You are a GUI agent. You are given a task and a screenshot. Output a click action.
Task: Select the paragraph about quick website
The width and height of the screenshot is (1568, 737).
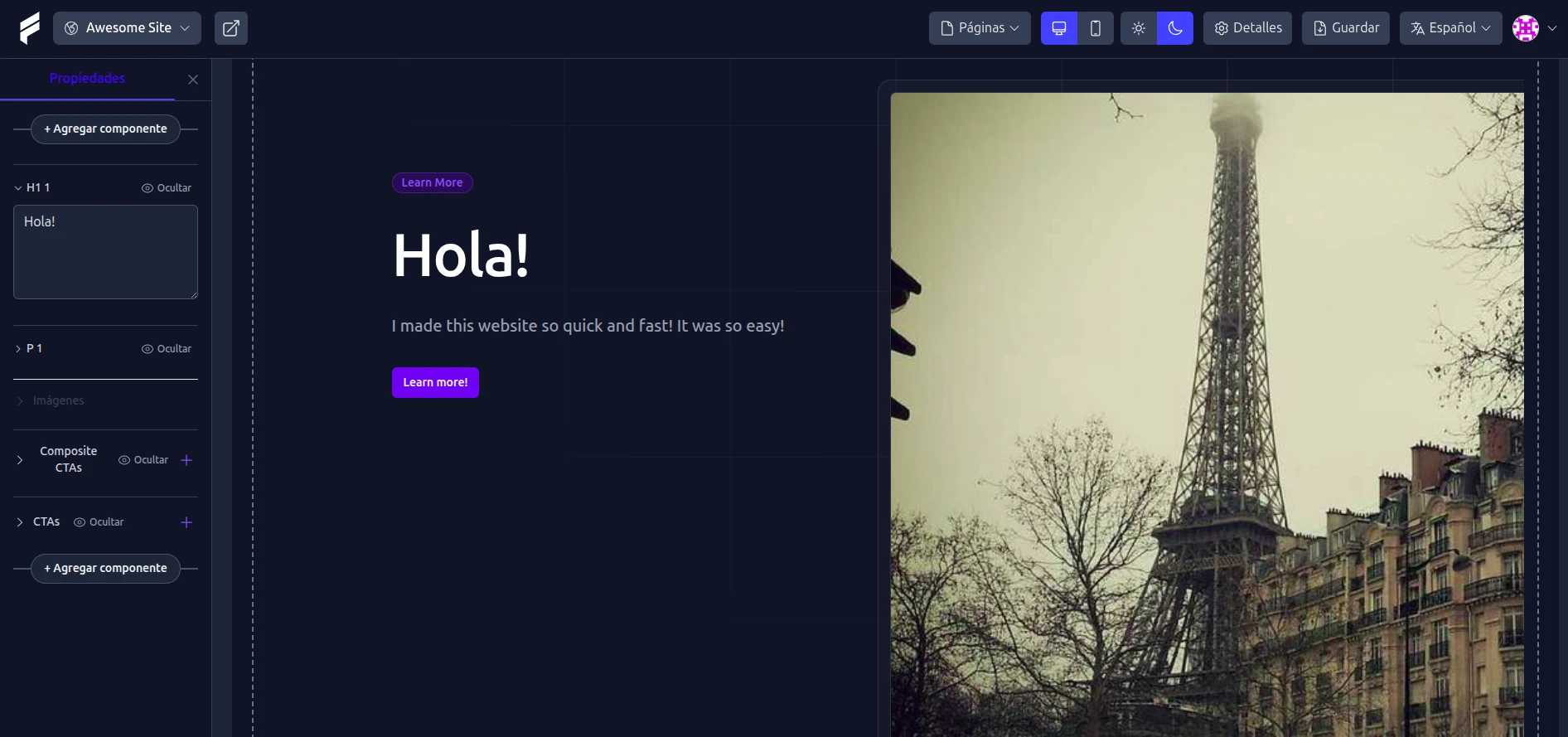[x=588, y=326]
